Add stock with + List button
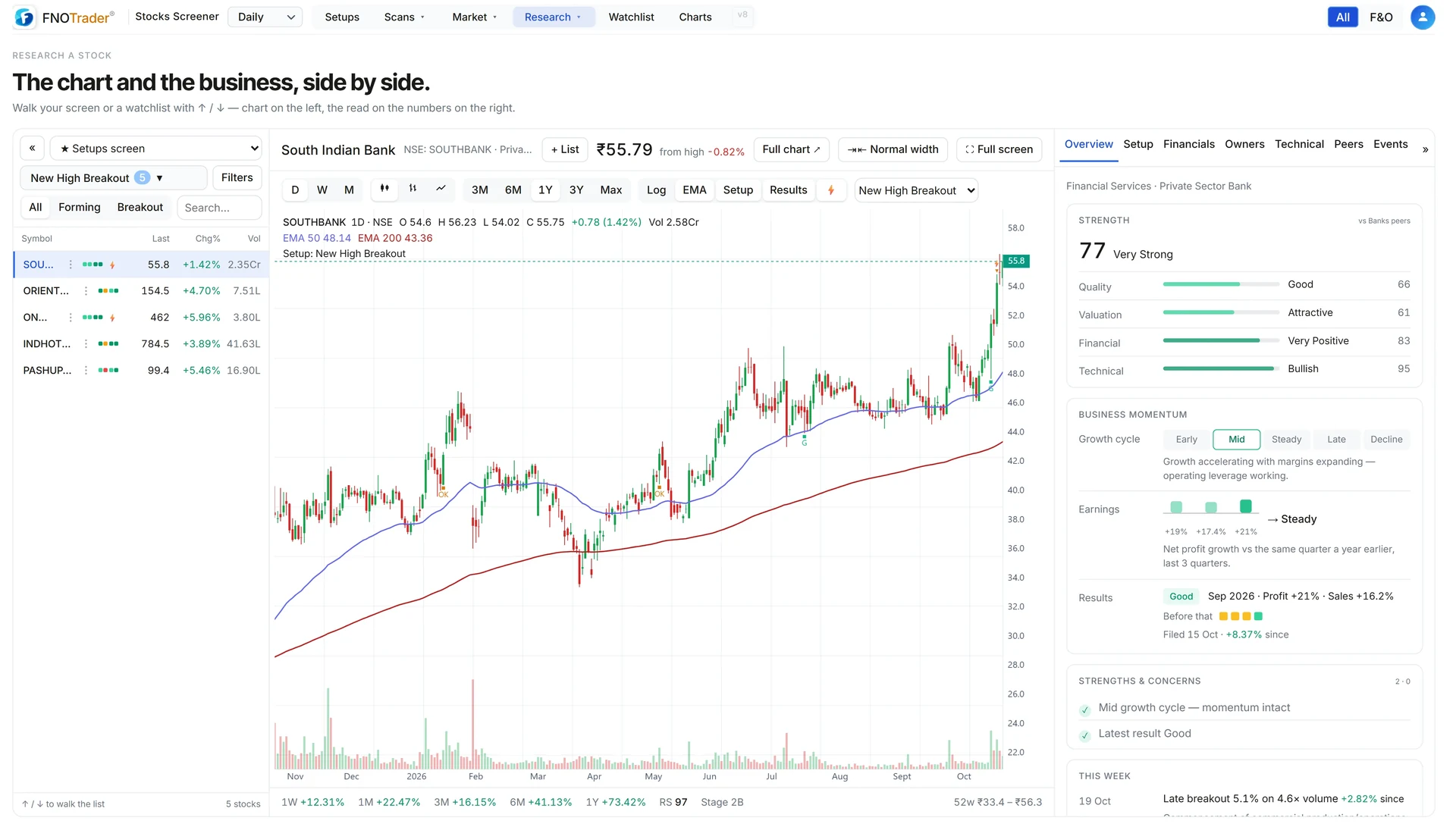Screen dimensions: 1456x827 (565, 149)
